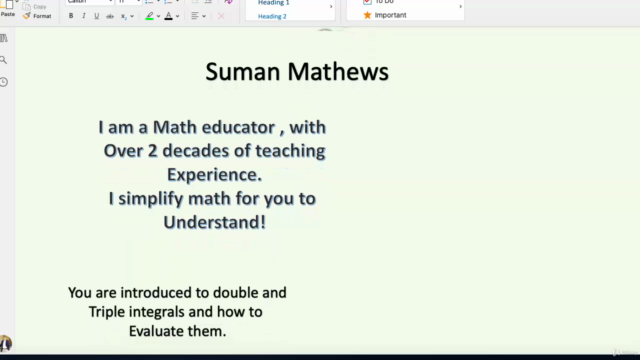The height and width of the screenshot is (360, 640).
Task: Open the font size dropdown
Action: point(138,2)
